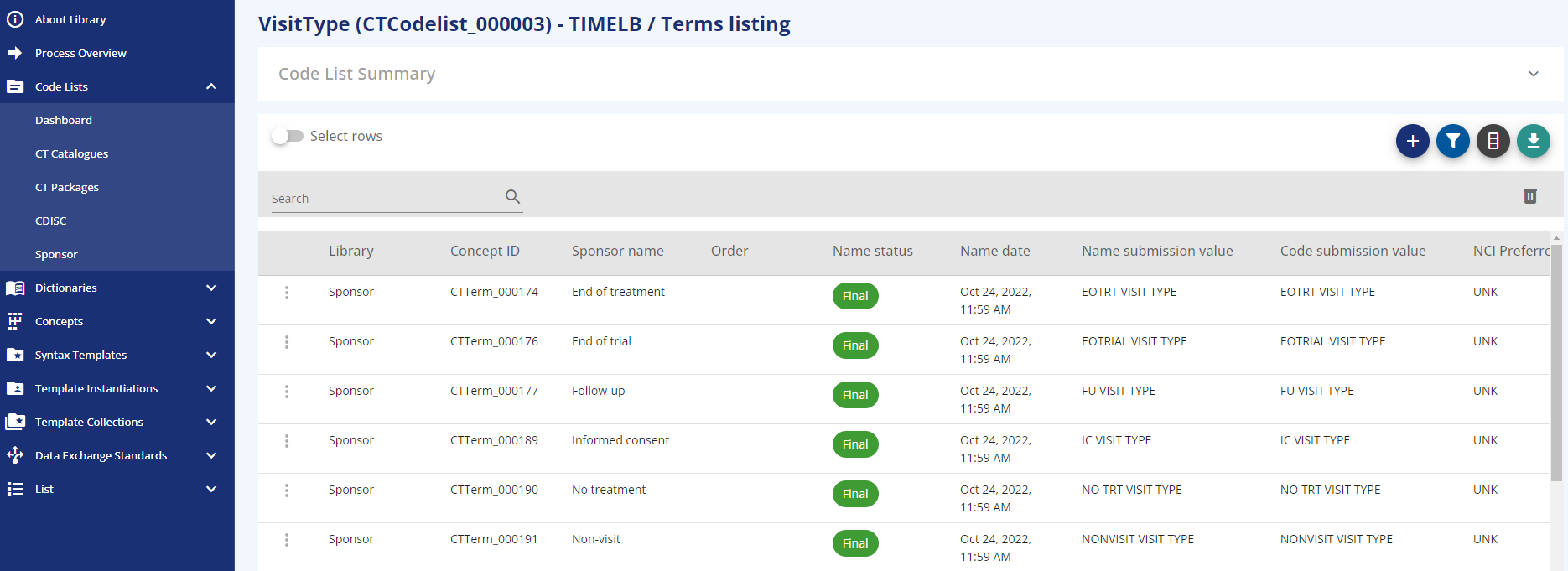The image size is (1568, 571).
Task: Sort by the Order column header
Action: [x=729, y=251]
